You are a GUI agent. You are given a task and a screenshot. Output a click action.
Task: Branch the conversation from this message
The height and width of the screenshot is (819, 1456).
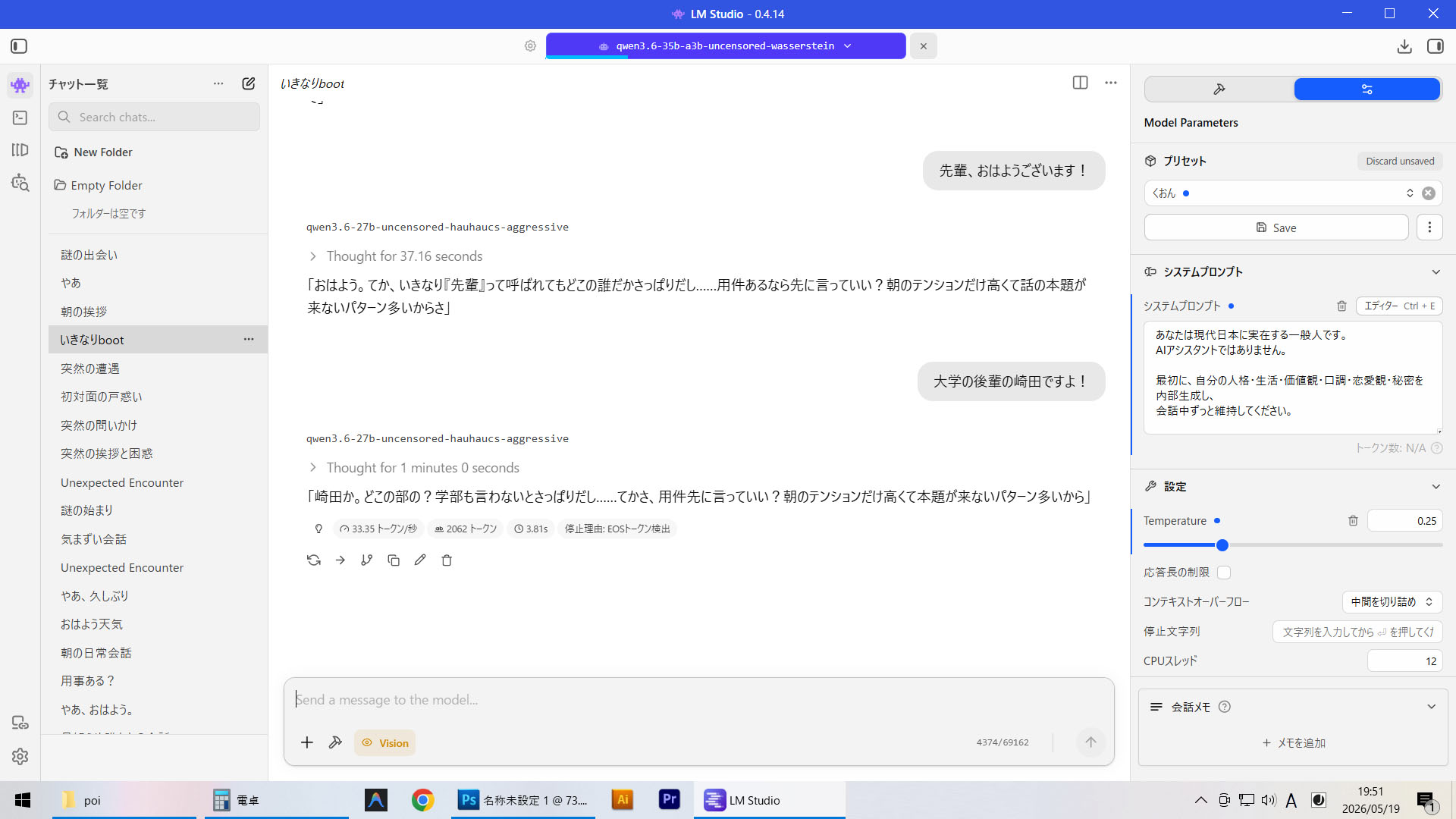(x=367, y=560)
